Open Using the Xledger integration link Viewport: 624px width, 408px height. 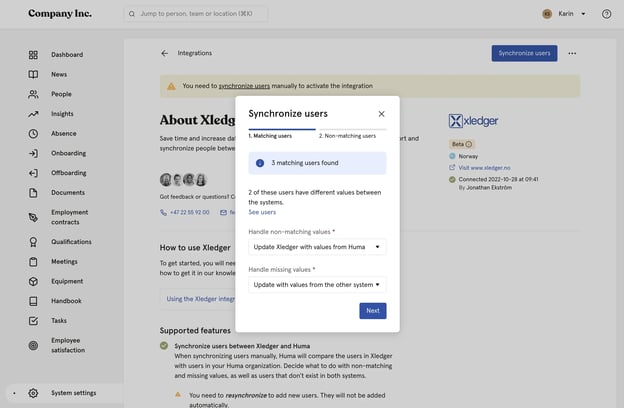click(201, 299)
